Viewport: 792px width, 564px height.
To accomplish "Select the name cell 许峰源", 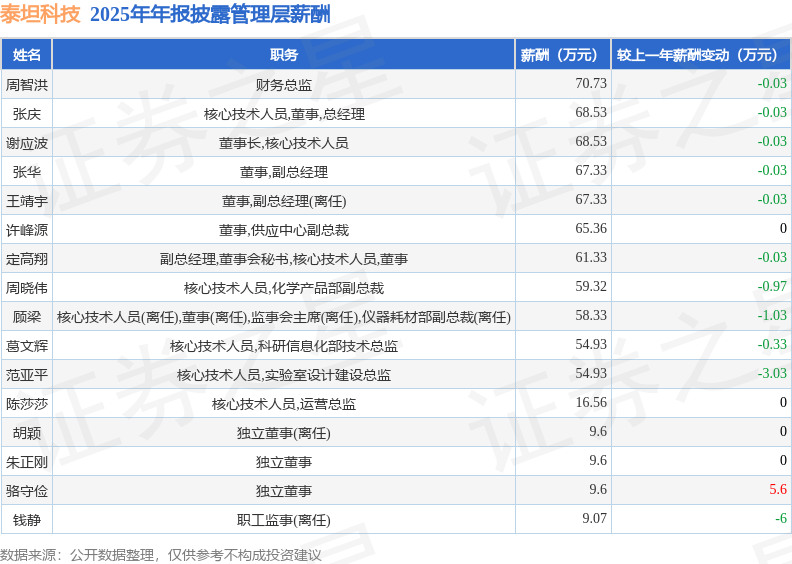I will (x=26, y=230).
